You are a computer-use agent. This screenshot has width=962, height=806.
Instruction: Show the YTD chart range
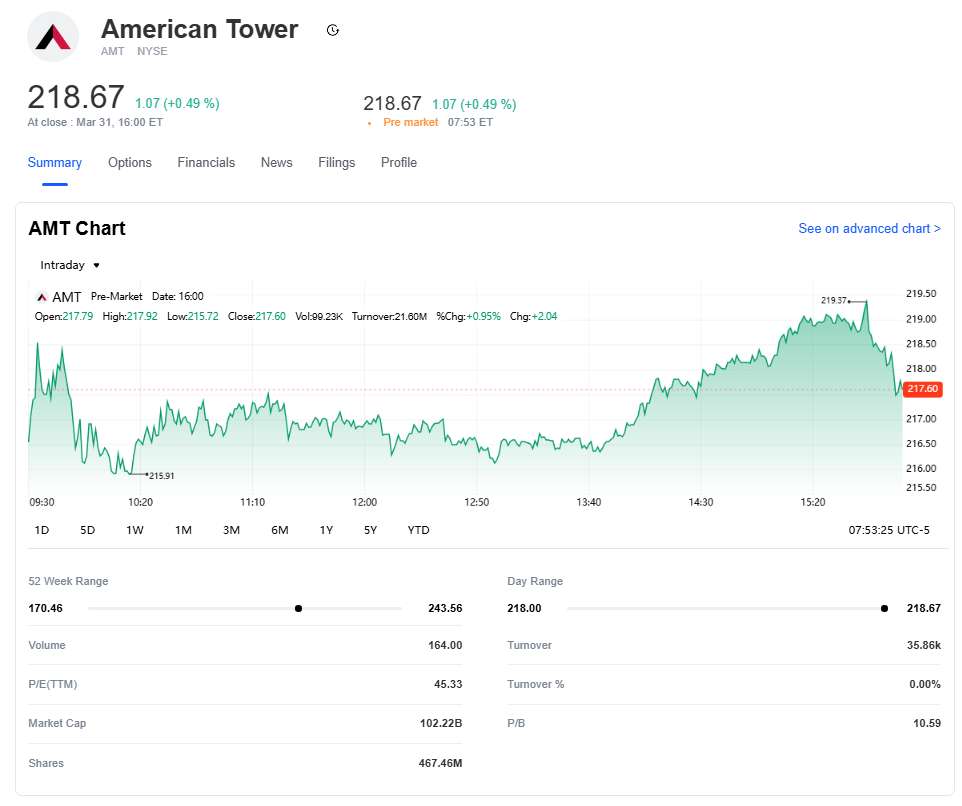point(418,530)
